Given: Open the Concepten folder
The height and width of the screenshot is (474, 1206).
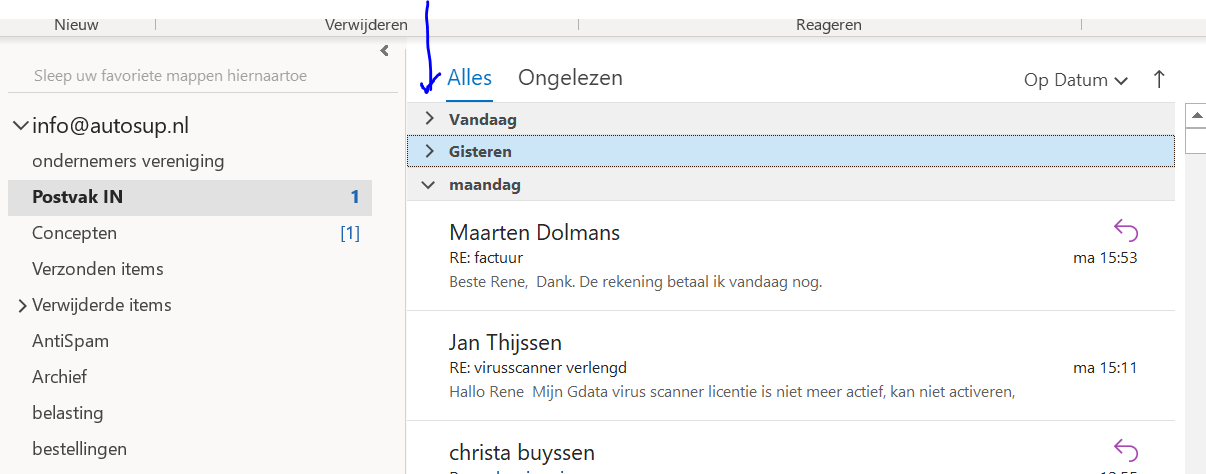Looking at the screenshot, I should tap(74, 233).
